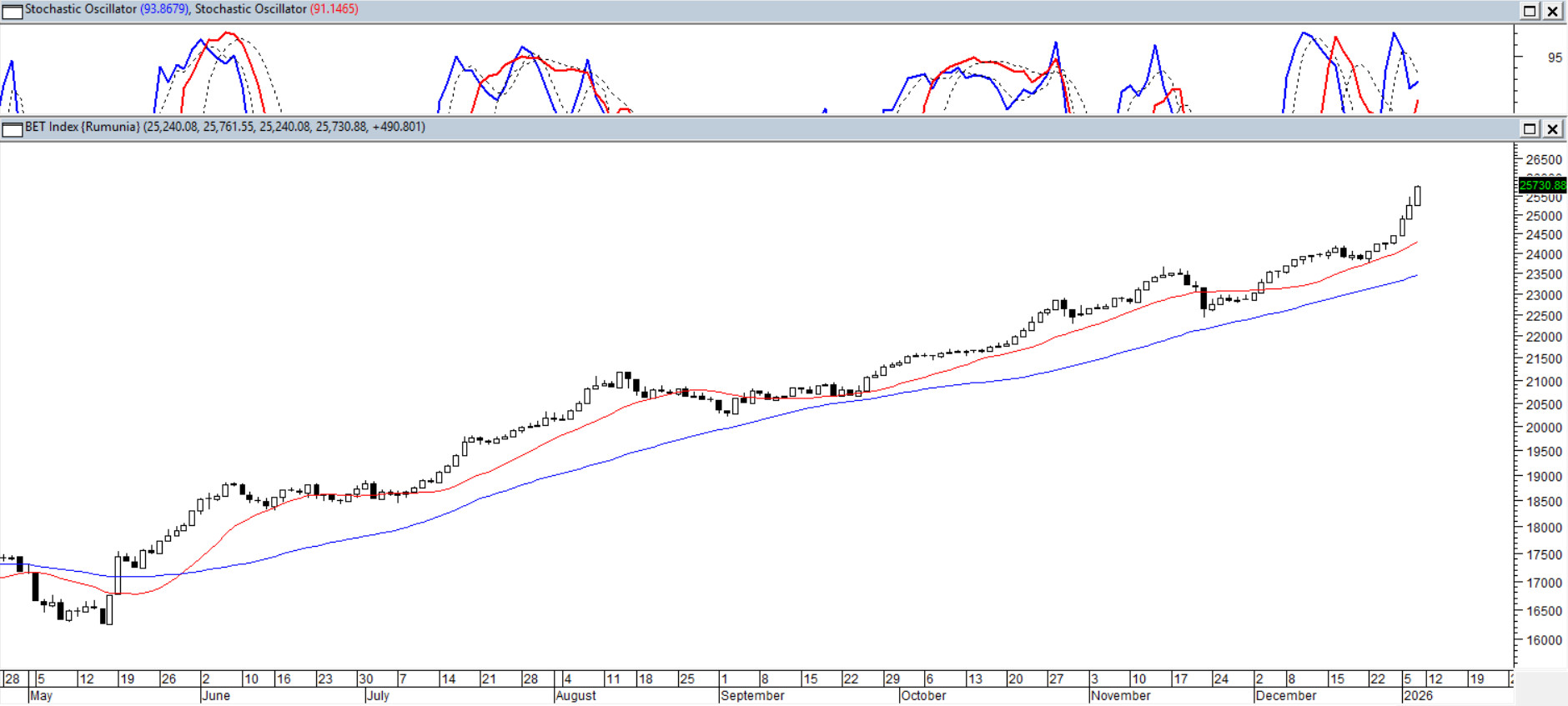The image size is (1568, 706).
Task: Click the September label on the date axis
Action: [752, 696]
